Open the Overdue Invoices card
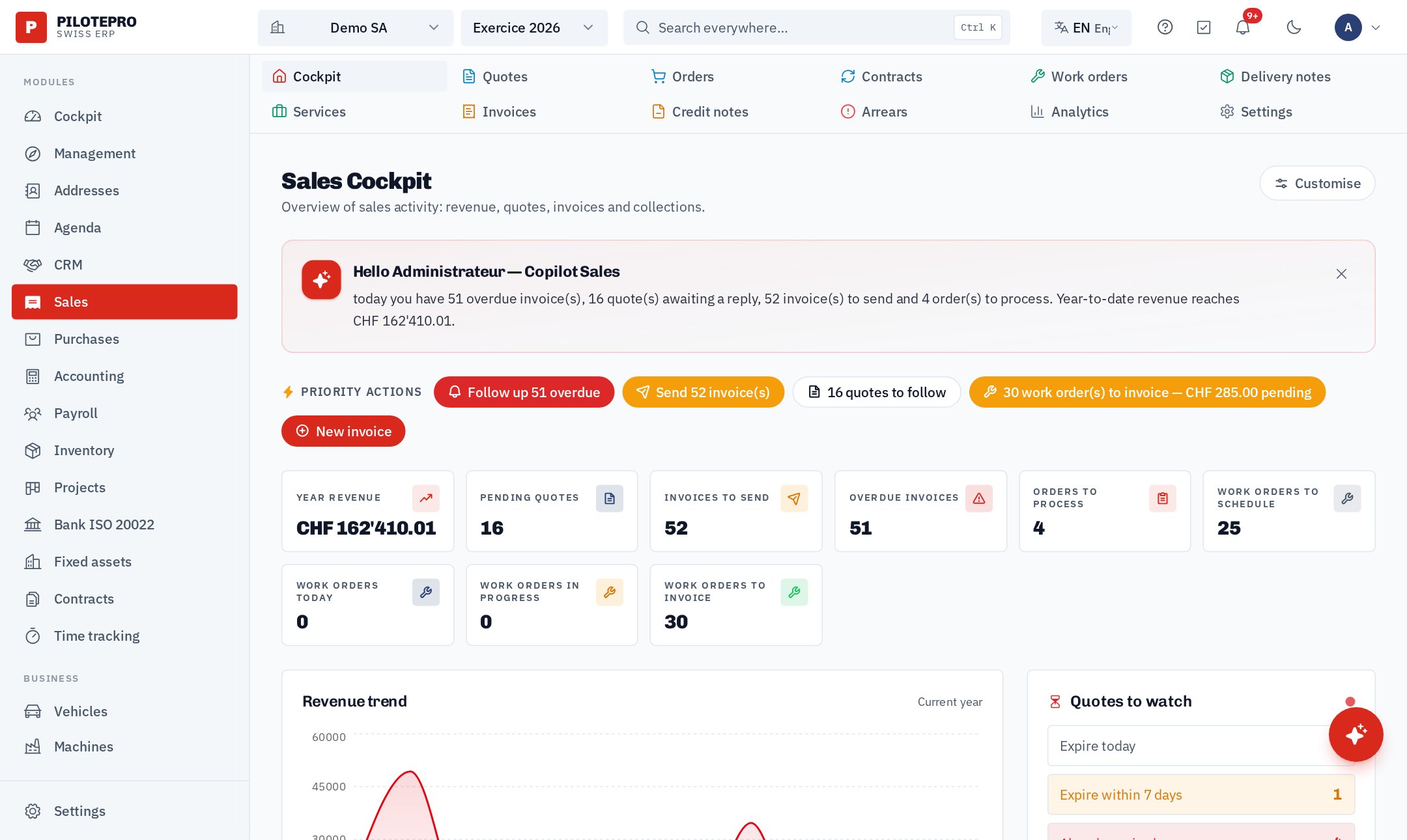The width and height of the screenshot is (1407, 840). (x=921, y=511)
